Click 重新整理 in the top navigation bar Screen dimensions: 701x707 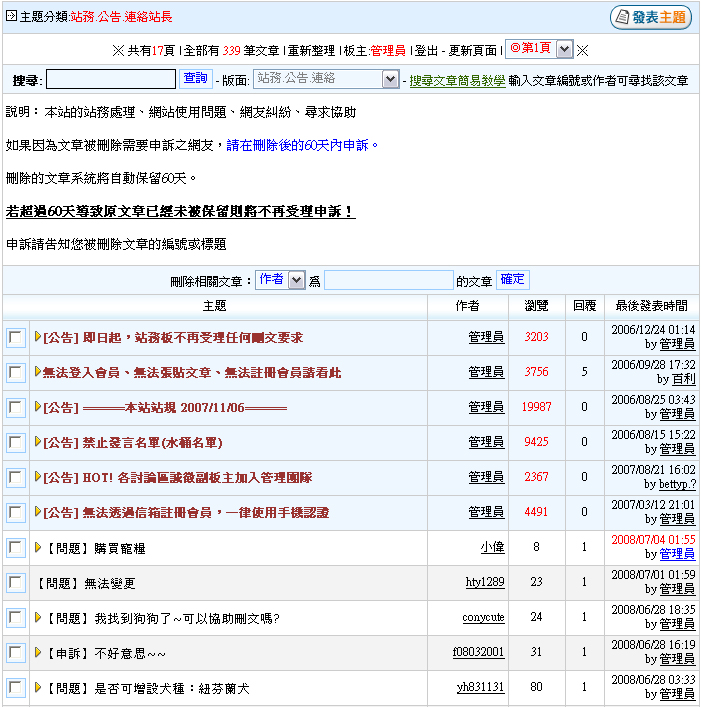point(311,50)
